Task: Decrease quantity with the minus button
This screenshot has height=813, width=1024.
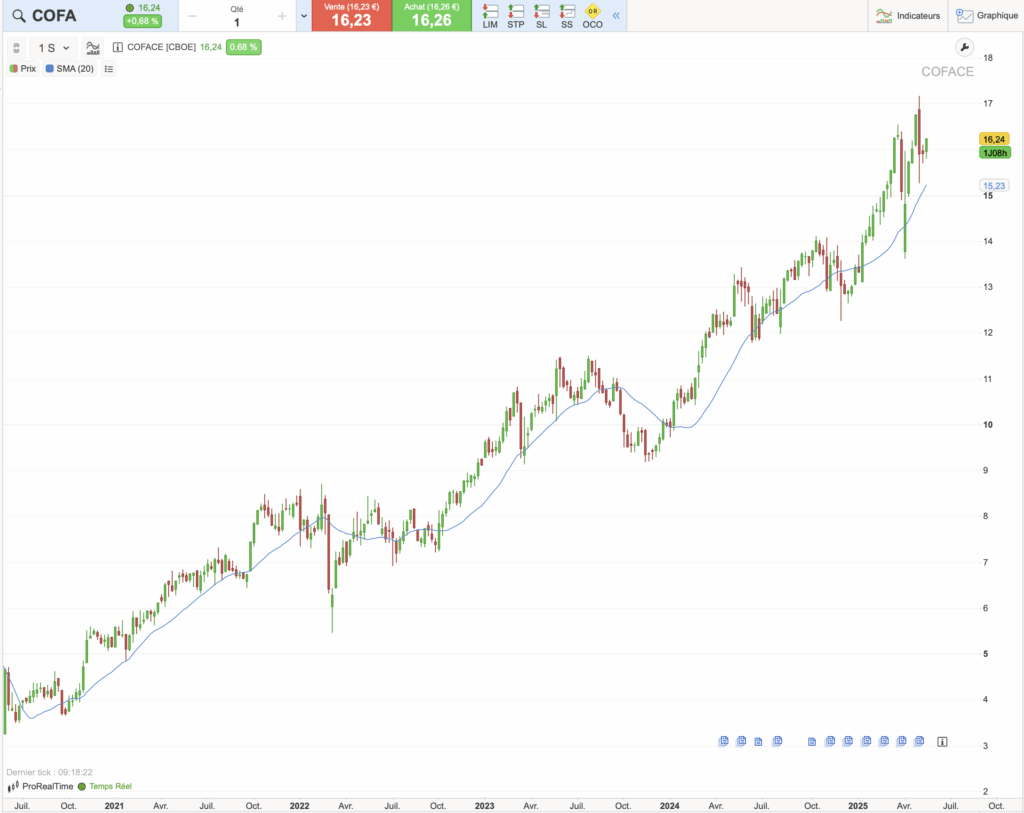Action: pyautogui.click(x=192, y=16)
